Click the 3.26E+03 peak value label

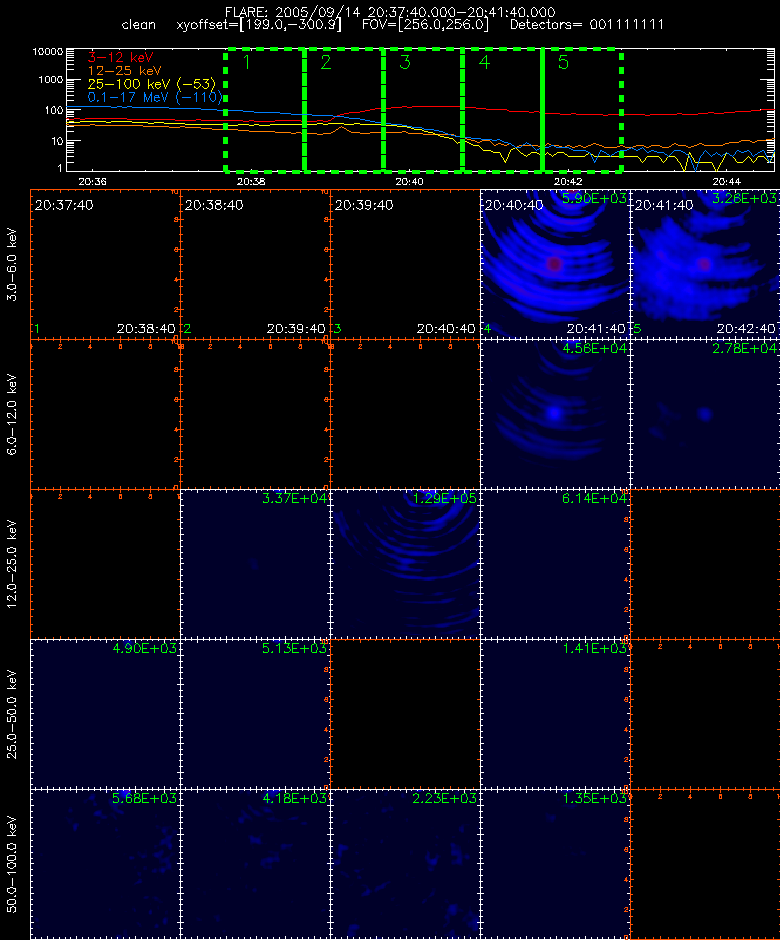click(x=745, y=198)
